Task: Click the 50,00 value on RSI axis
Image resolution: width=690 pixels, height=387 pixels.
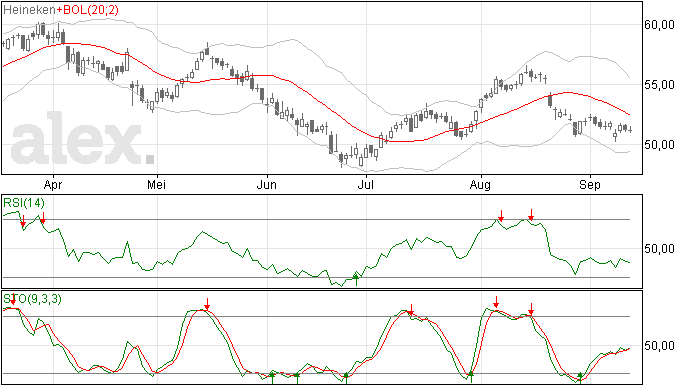Action: [x=659, y=249]
